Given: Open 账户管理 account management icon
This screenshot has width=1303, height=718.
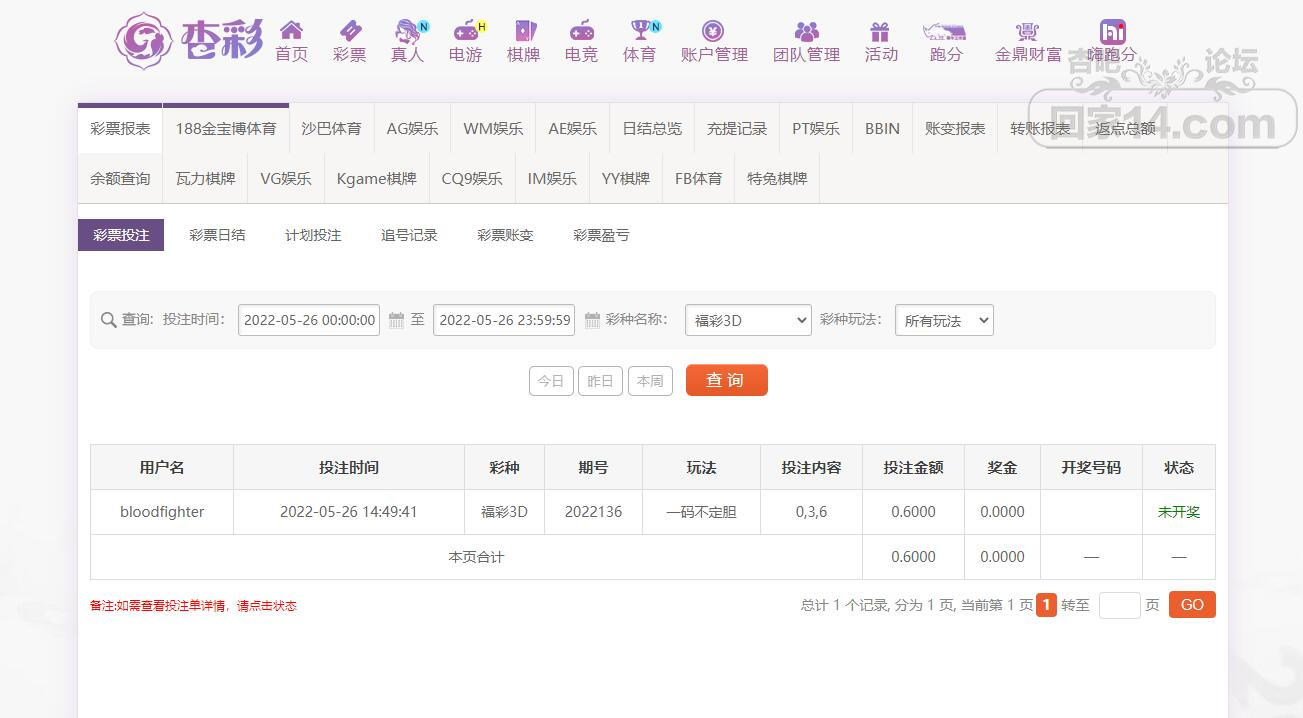Looking at the screenshot, I should 713,31.
